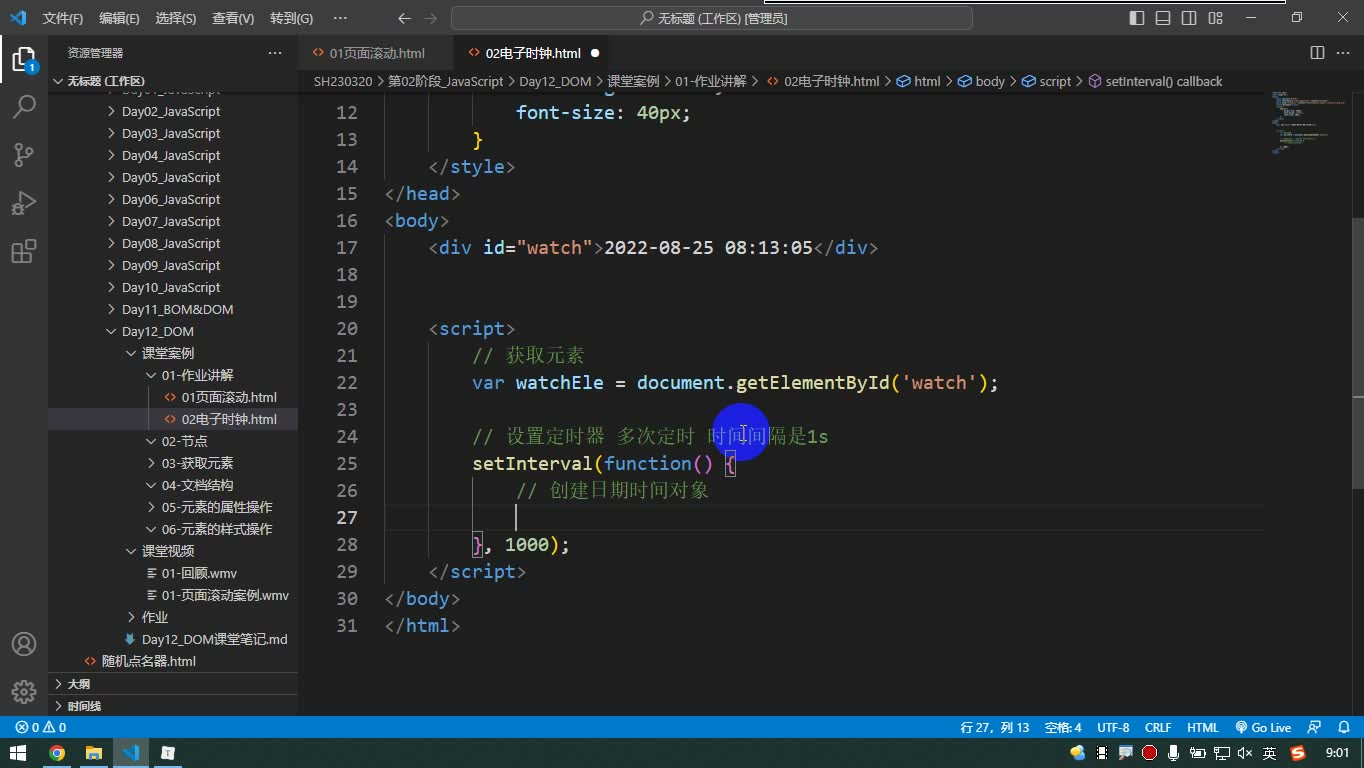1364x768 pixels.
Task: Toggle Secondary Side Bar visibility
Action: [1189, 18]
